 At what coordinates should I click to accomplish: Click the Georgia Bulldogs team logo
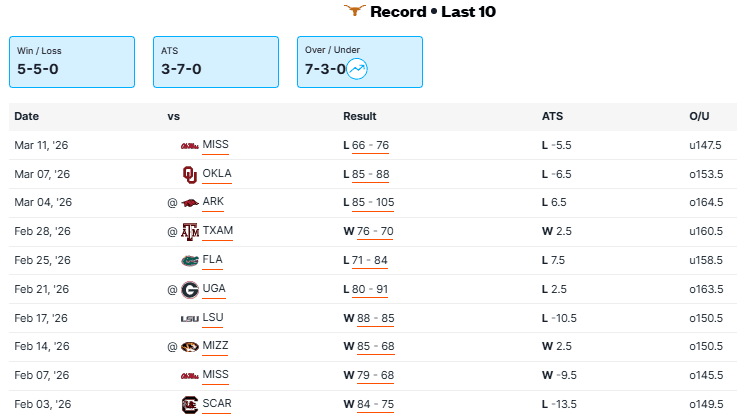(x=190, y=290)
